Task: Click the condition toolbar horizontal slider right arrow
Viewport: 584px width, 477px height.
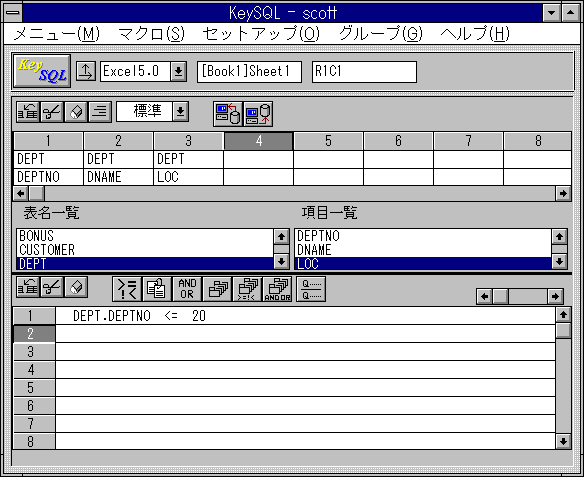Action: [x=555, y=296]
